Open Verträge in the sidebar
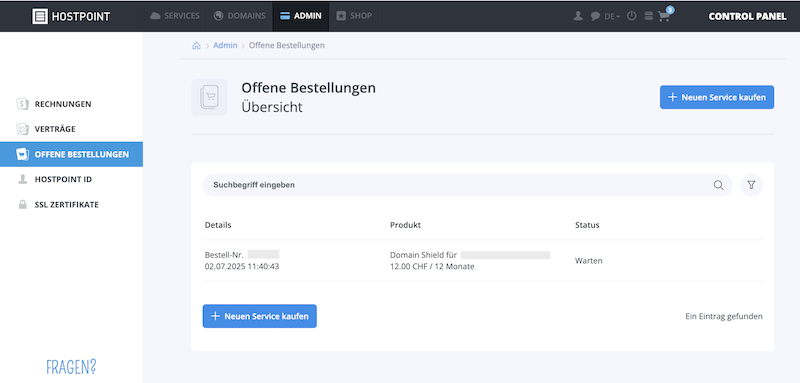Viewport: 800px width, 383px height. coord(71,129)
